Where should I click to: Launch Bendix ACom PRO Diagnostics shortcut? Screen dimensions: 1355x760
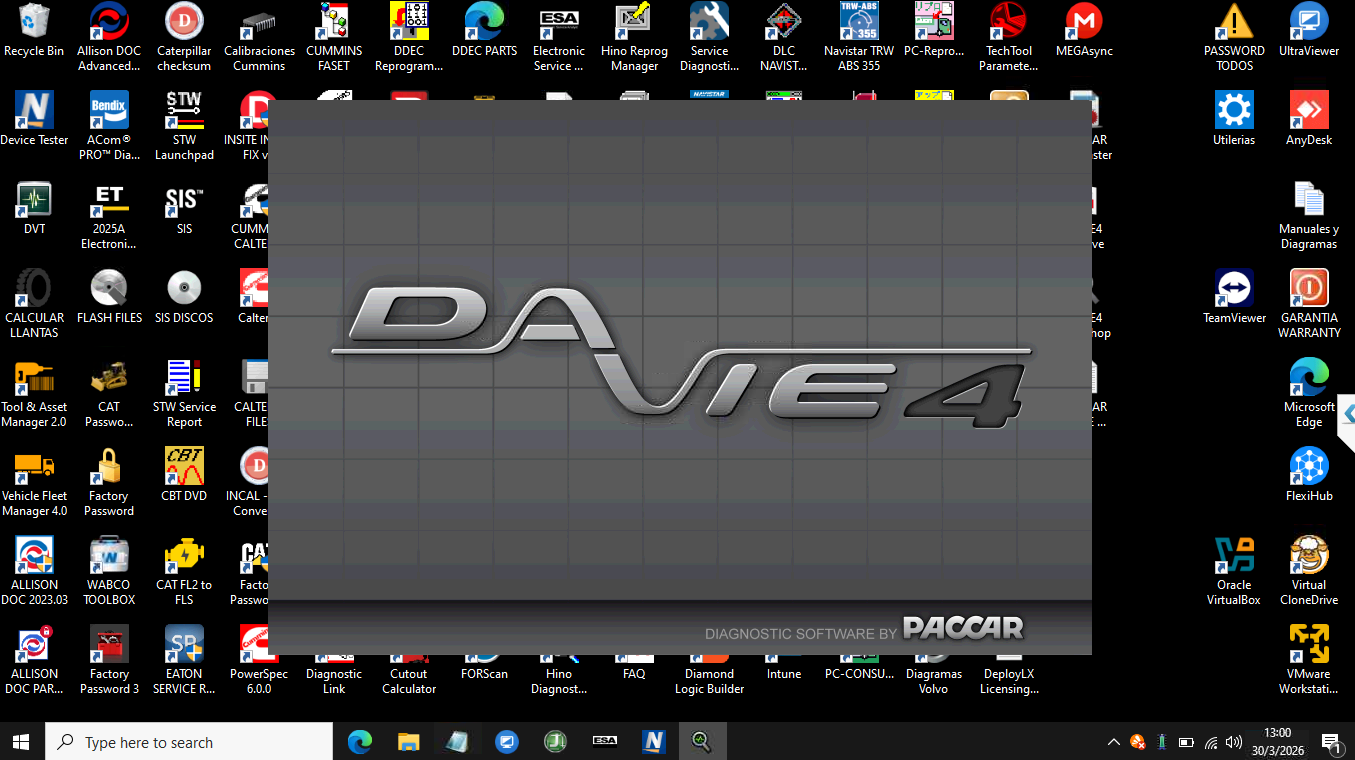[x=109, y=126]
